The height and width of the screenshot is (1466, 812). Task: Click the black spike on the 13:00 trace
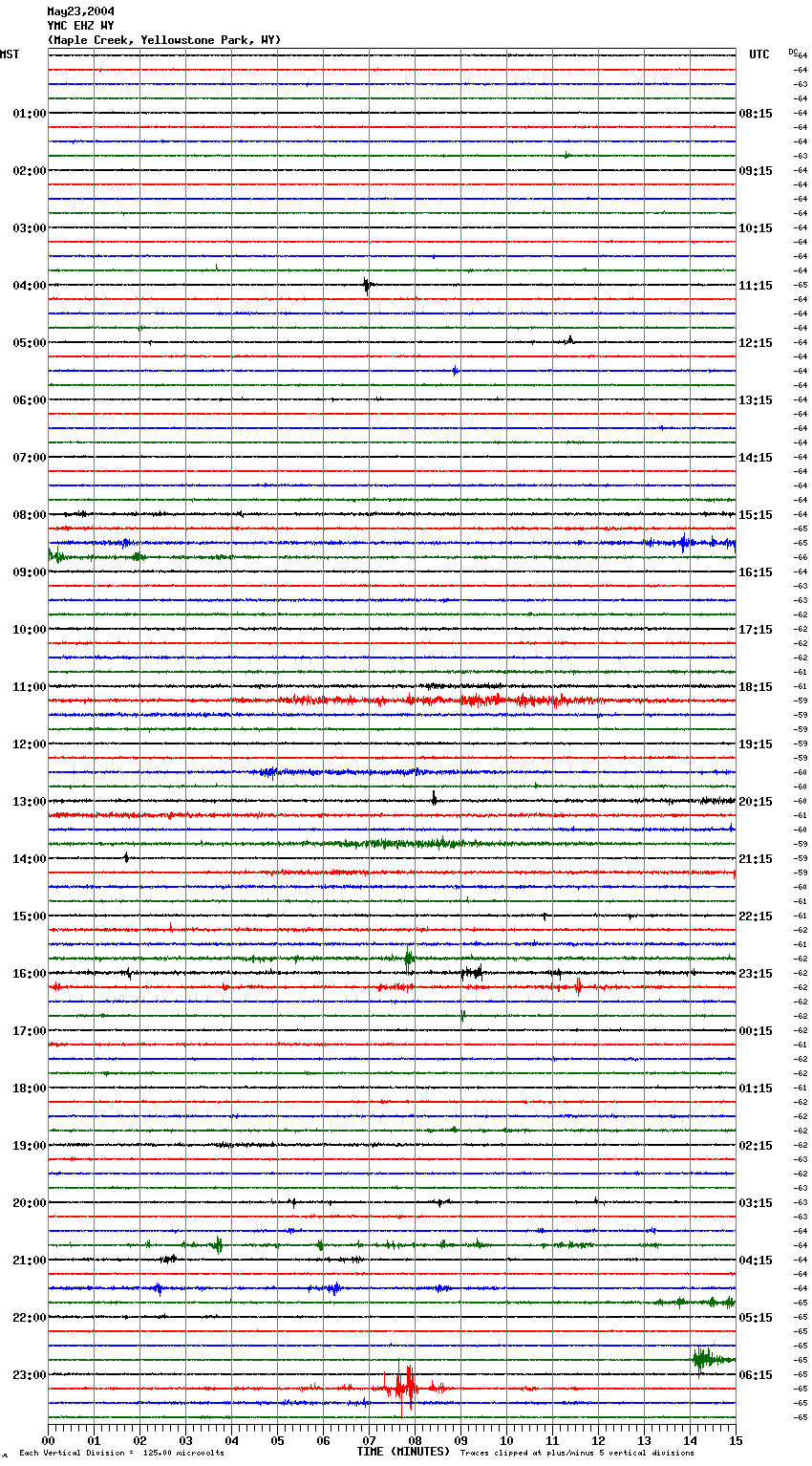[434, 799]
